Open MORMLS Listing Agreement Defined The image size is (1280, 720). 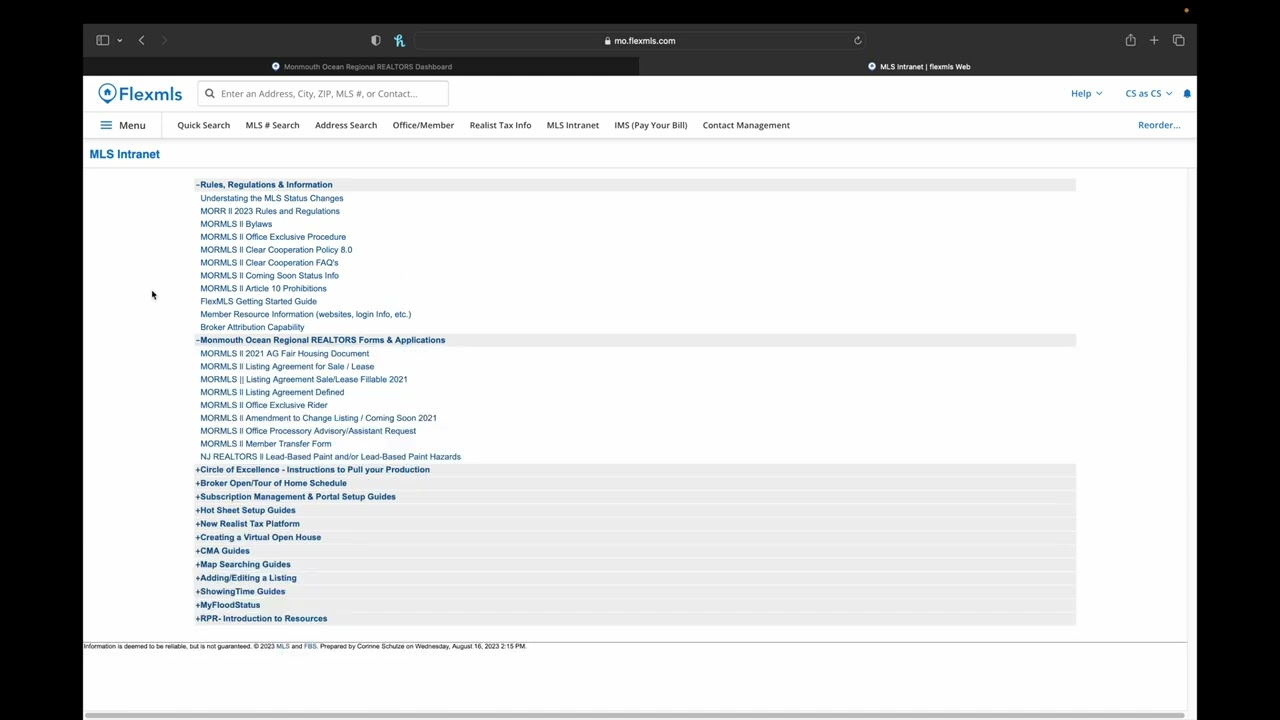272,392
